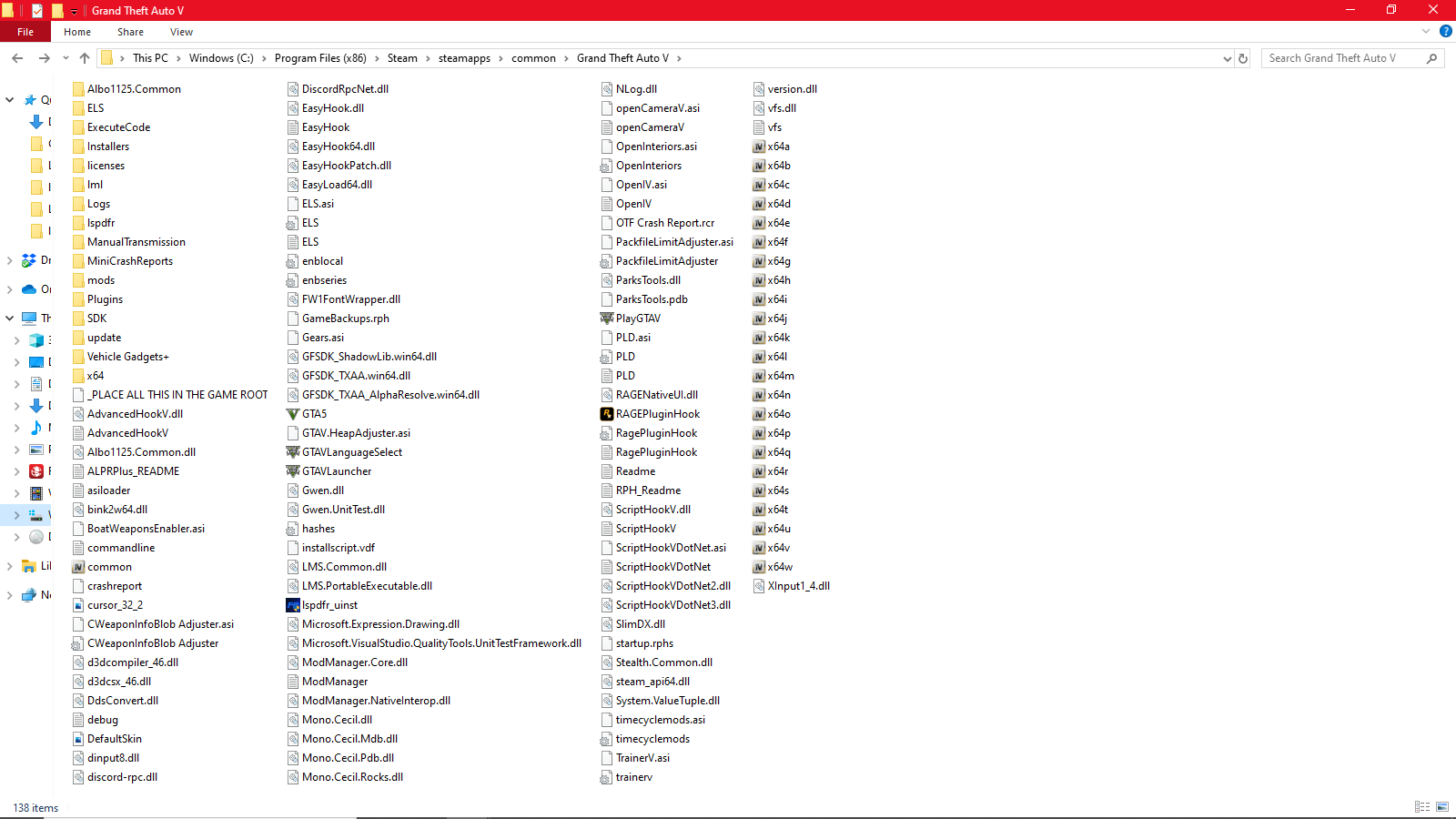Select the mods folder
The width and height of the screenshot is (1456, 819).
[x=94, y=280]
